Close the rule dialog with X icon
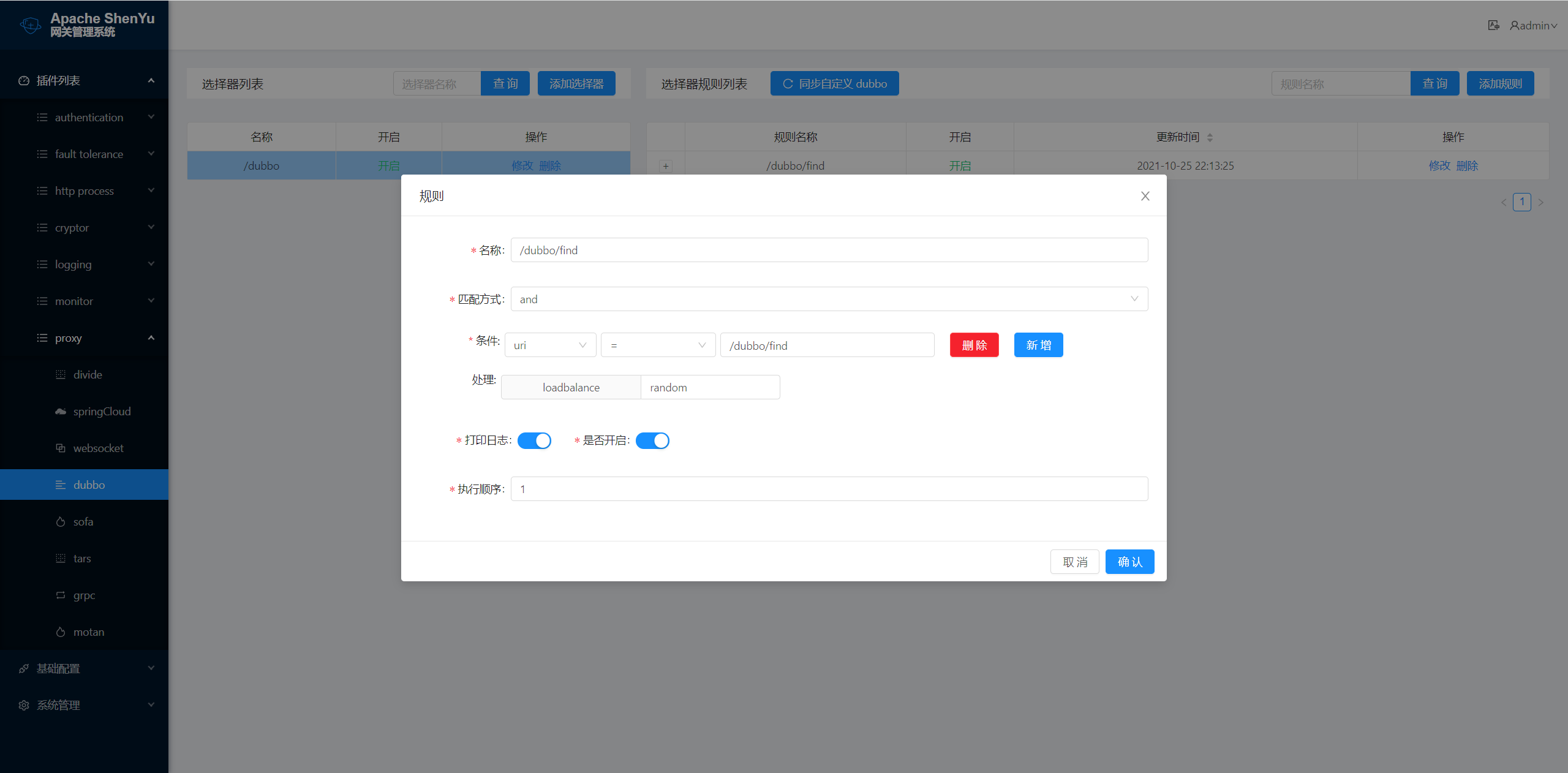This screenshot has height=773, width=1568. [1145, 196]
